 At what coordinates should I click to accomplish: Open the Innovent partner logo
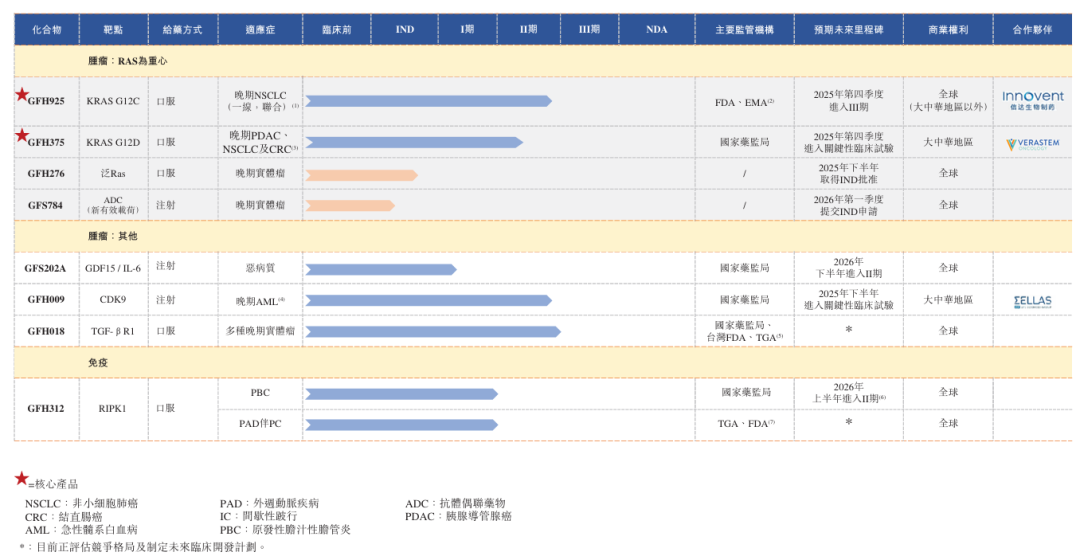1033,100
